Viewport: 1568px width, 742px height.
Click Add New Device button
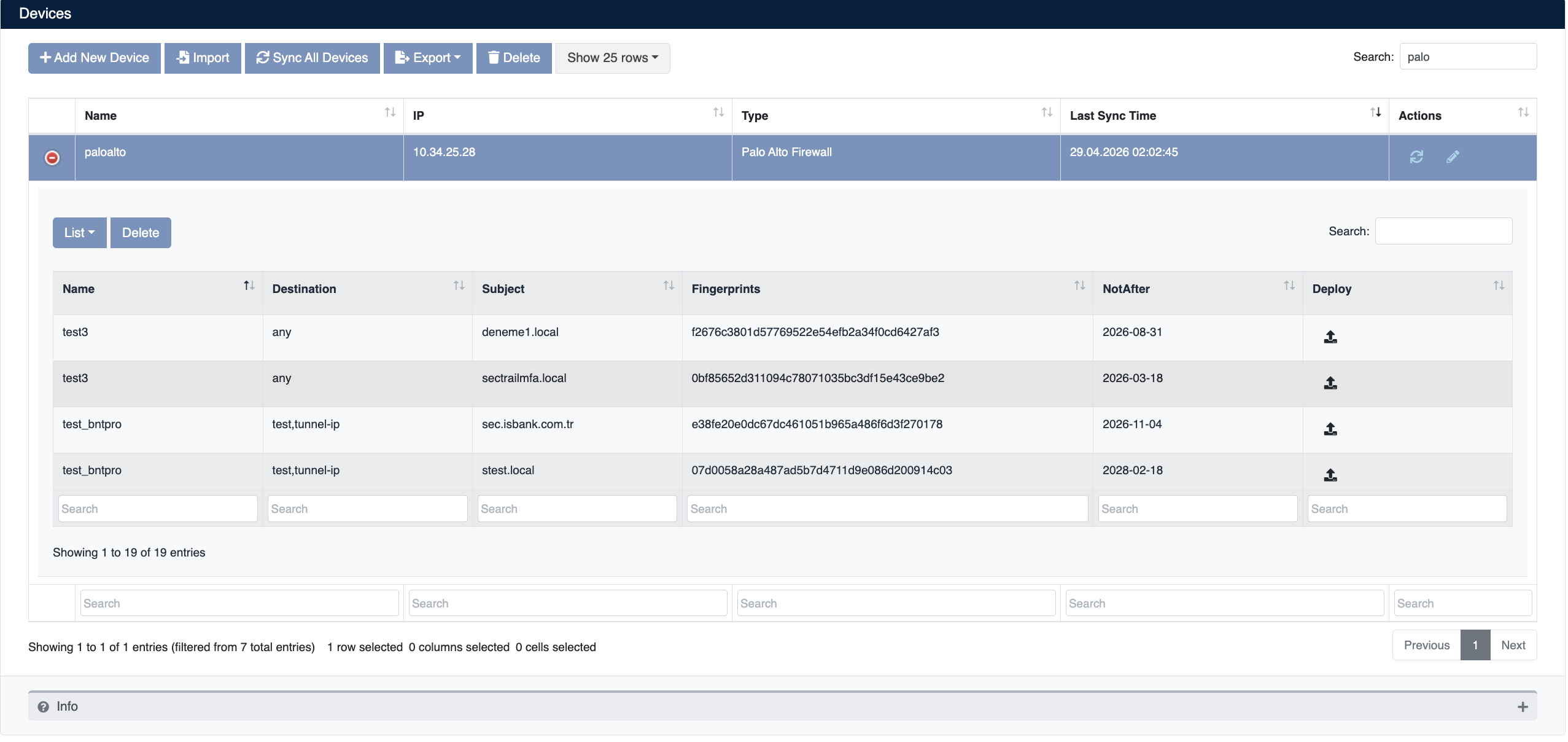tap(95, 58)
